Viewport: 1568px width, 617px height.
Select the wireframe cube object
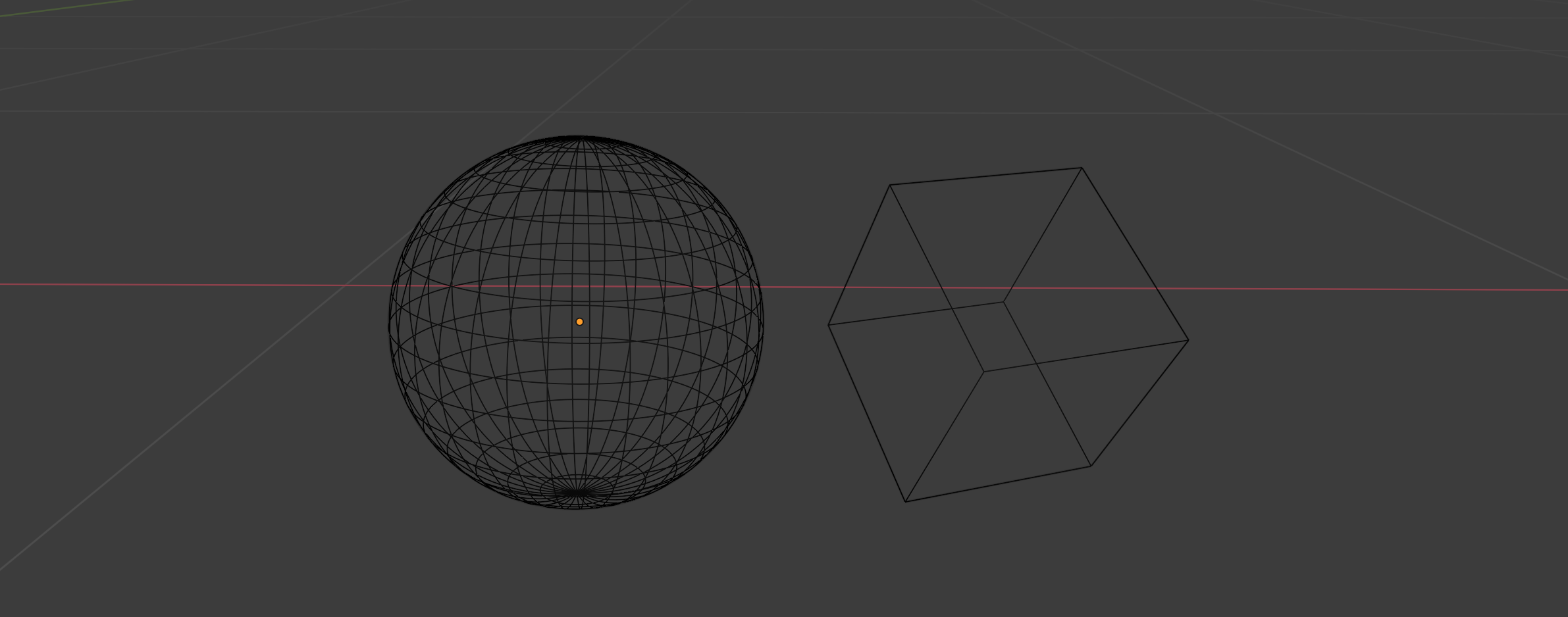1008,335
